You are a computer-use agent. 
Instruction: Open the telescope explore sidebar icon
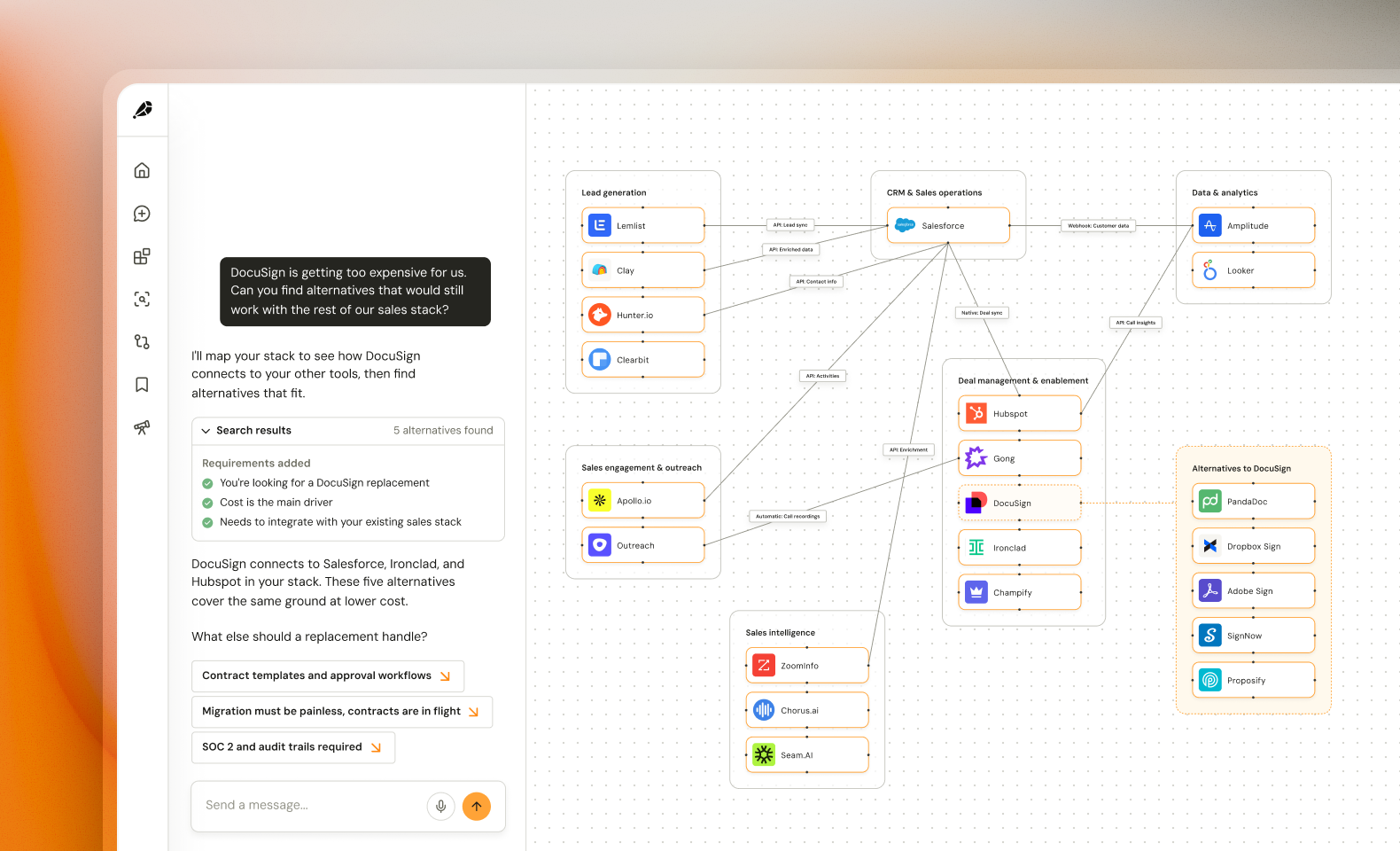[x=142, y=427]
